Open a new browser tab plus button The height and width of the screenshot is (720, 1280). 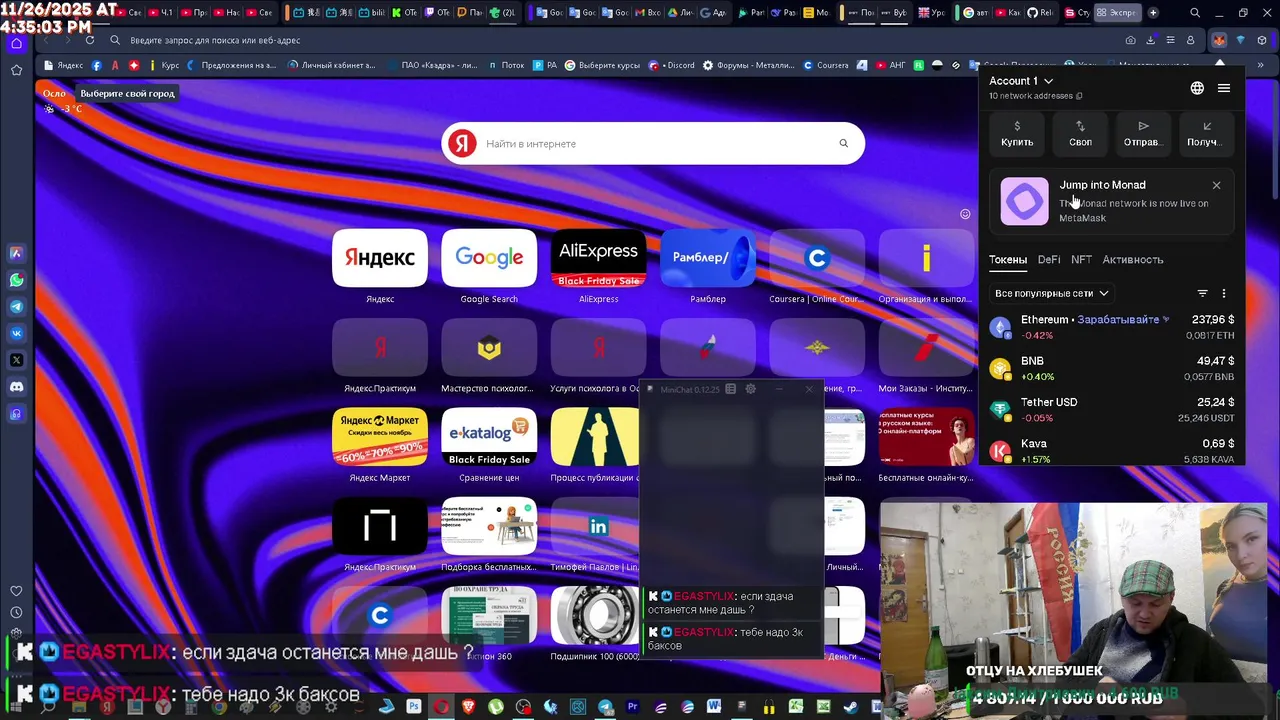tap(1153, 13)
